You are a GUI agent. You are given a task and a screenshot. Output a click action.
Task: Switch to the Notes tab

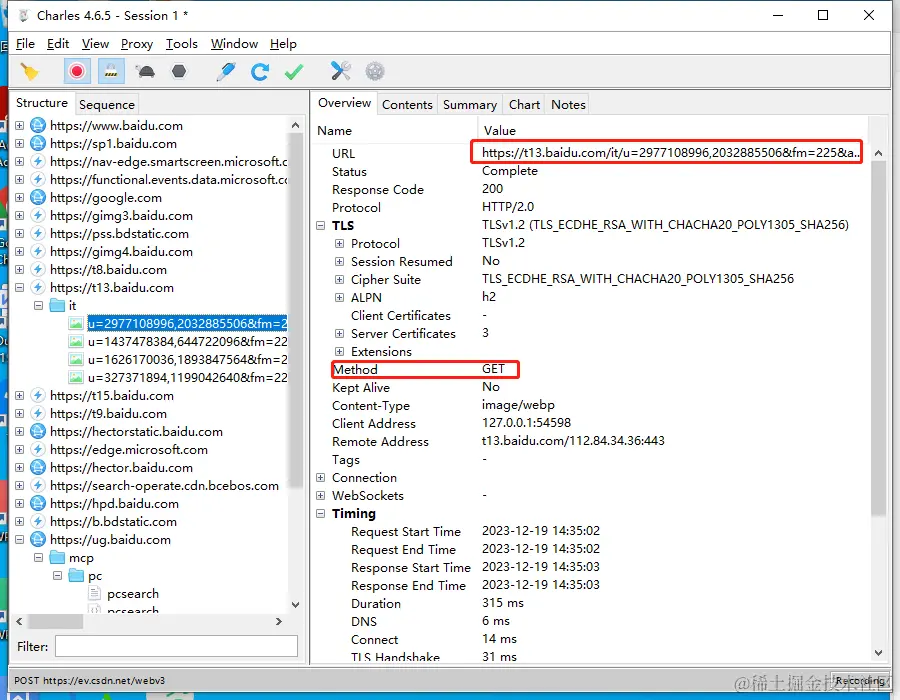(568, 104)
